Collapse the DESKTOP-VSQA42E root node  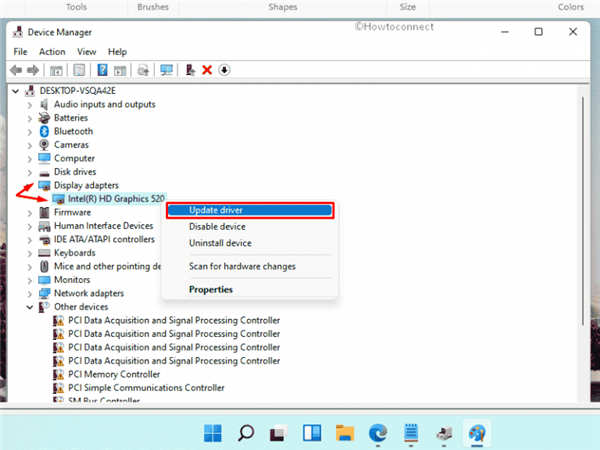[16, 91]
